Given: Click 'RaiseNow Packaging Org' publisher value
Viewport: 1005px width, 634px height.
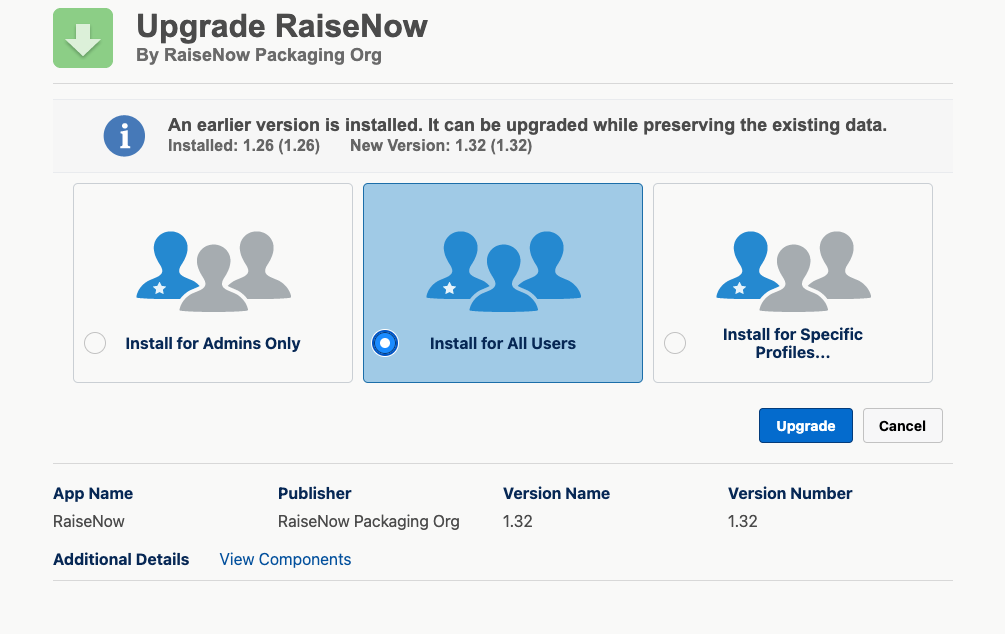Looking at the screenshot, I should [x=369, y=522].
